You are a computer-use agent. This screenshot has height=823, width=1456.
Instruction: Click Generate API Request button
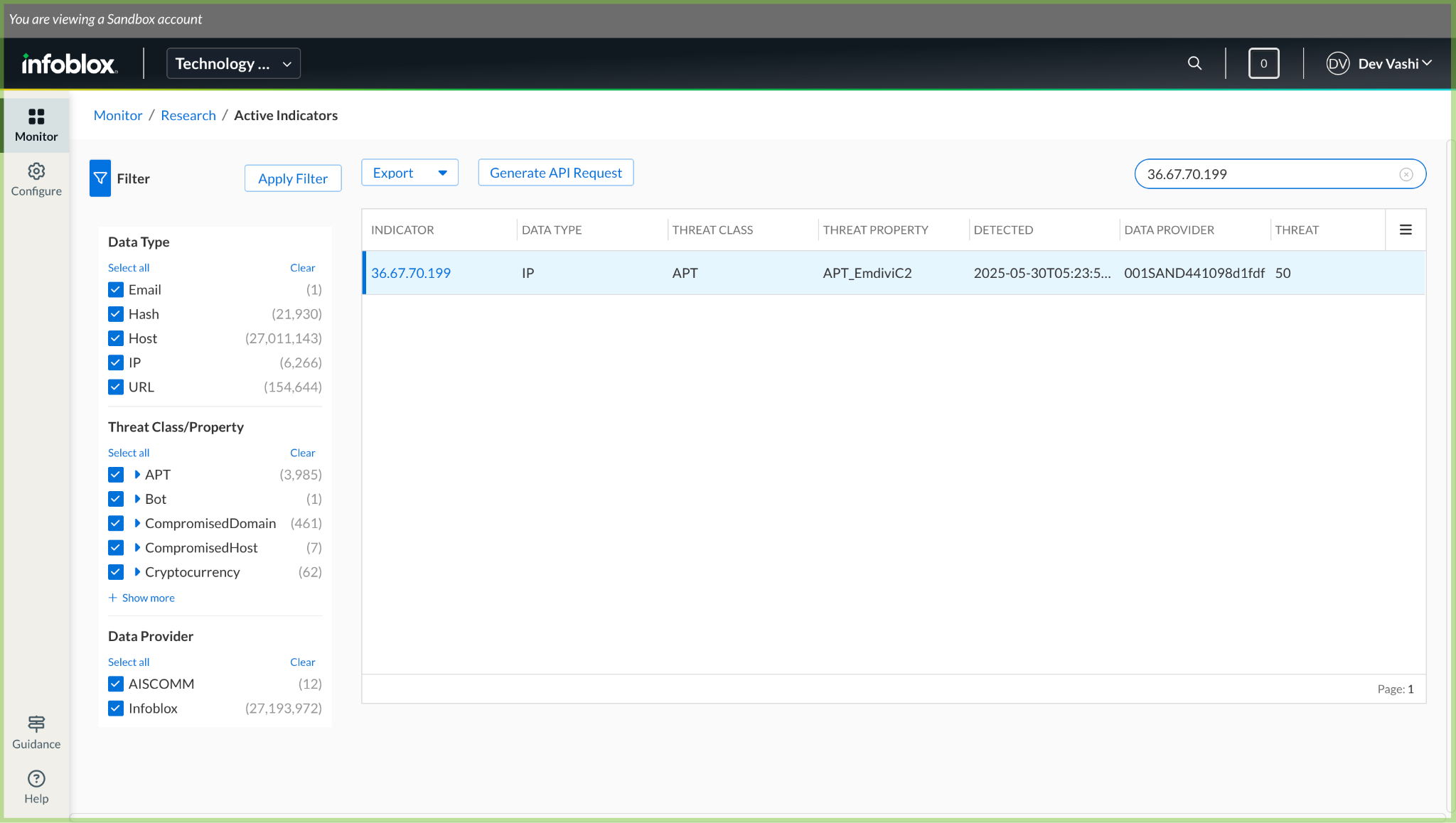[556, 173]
